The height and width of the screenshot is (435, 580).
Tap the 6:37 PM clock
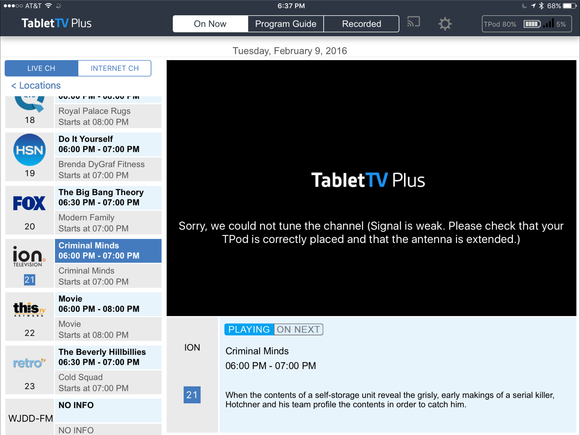point(291,6)
